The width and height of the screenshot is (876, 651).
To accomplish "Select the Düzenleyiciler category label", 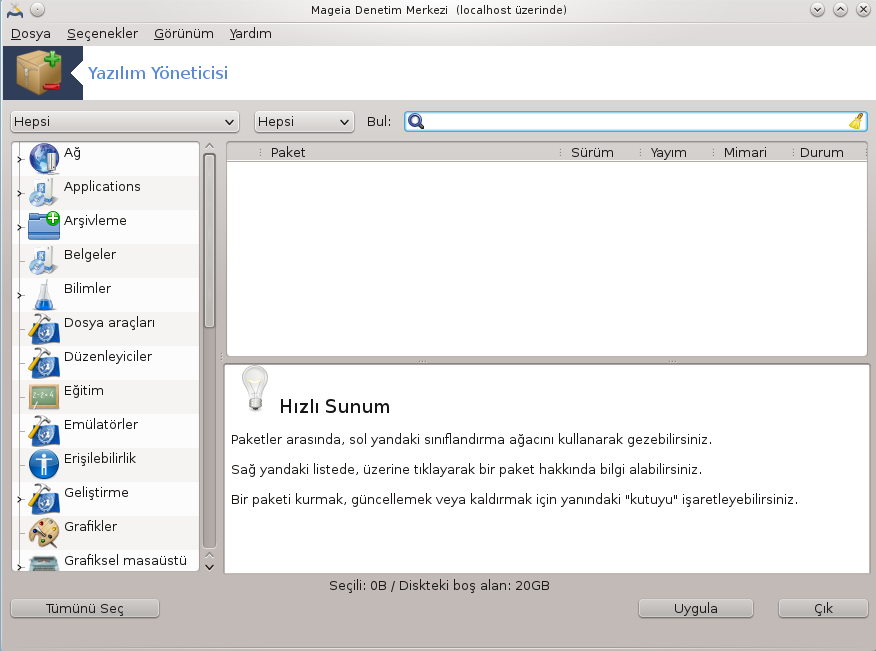I will 108,357.
